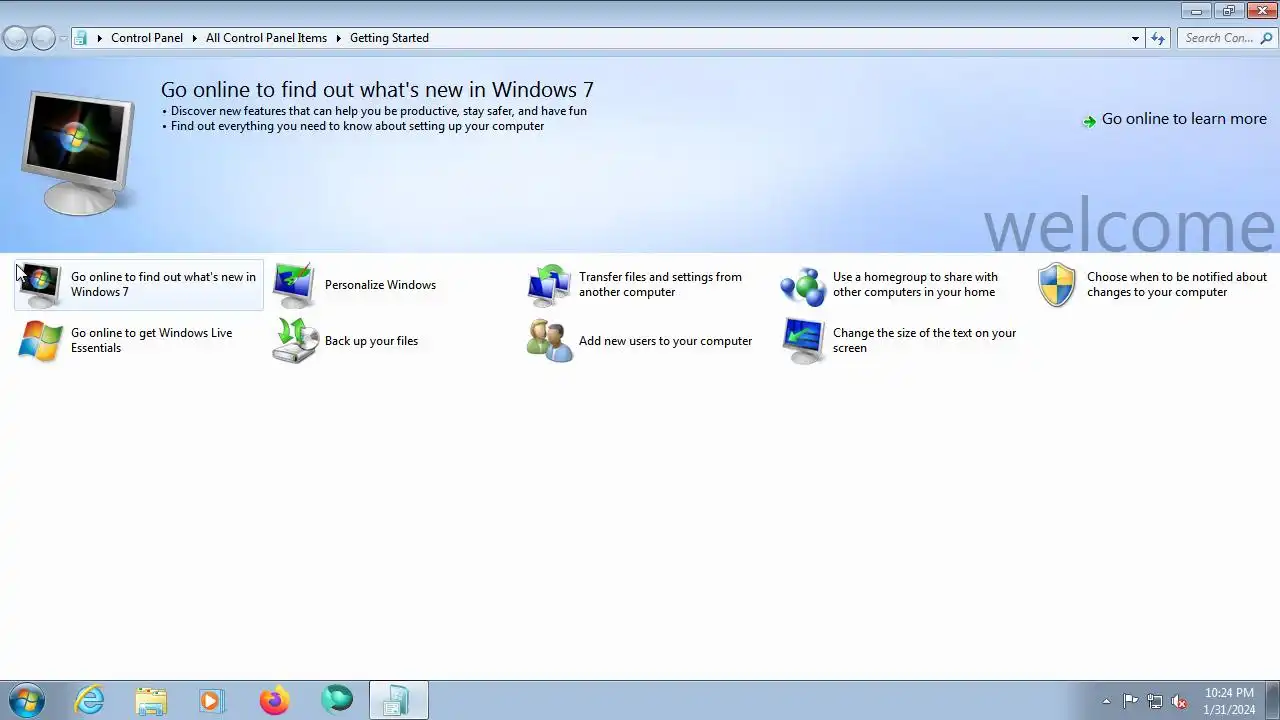Launch Firefox from the taskbar
Viewport: 1280px width, 720px height.
[274, 700]
